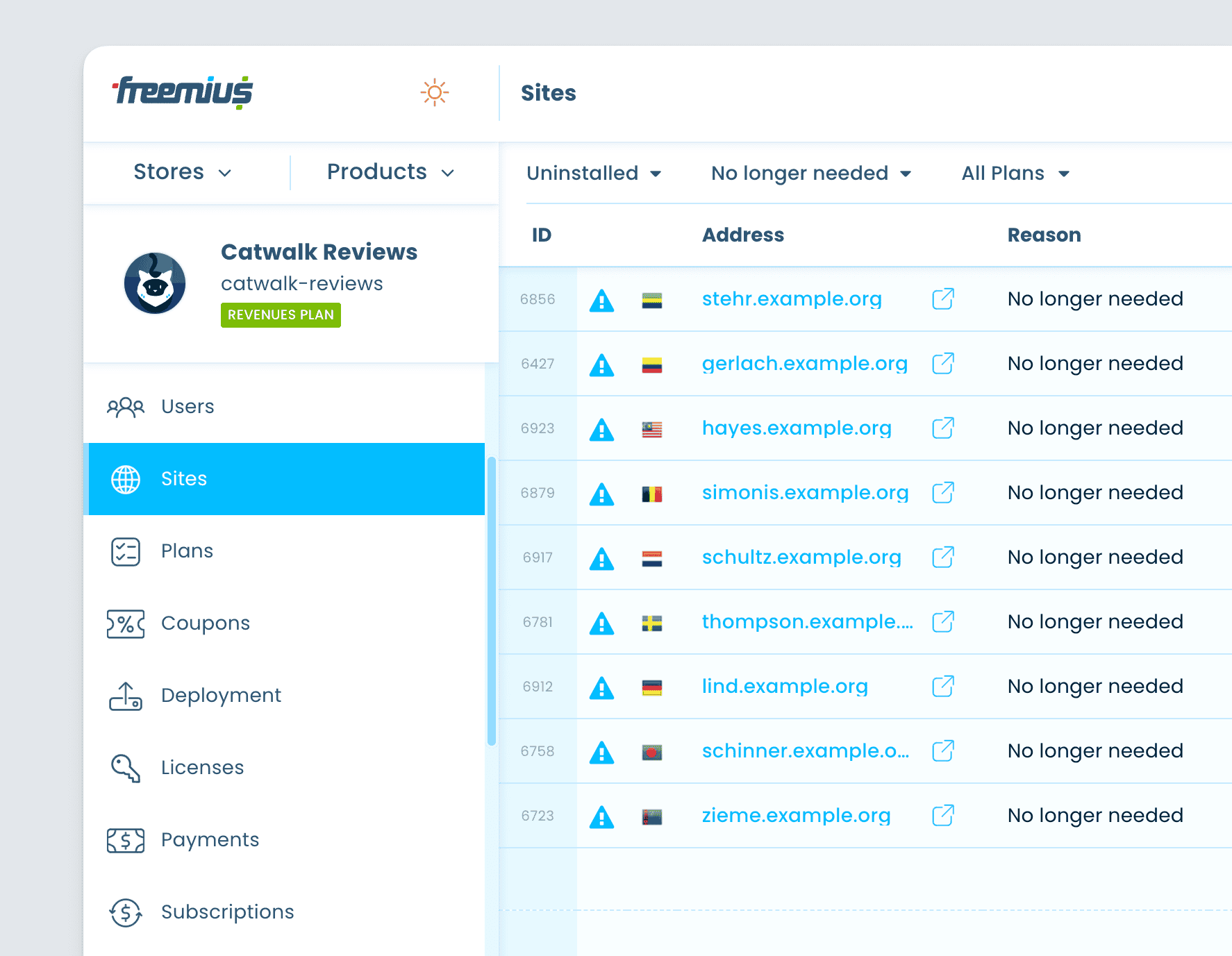The image size is (1232, 956).
Task: Open the Licenses menu item
Action: 284,768
